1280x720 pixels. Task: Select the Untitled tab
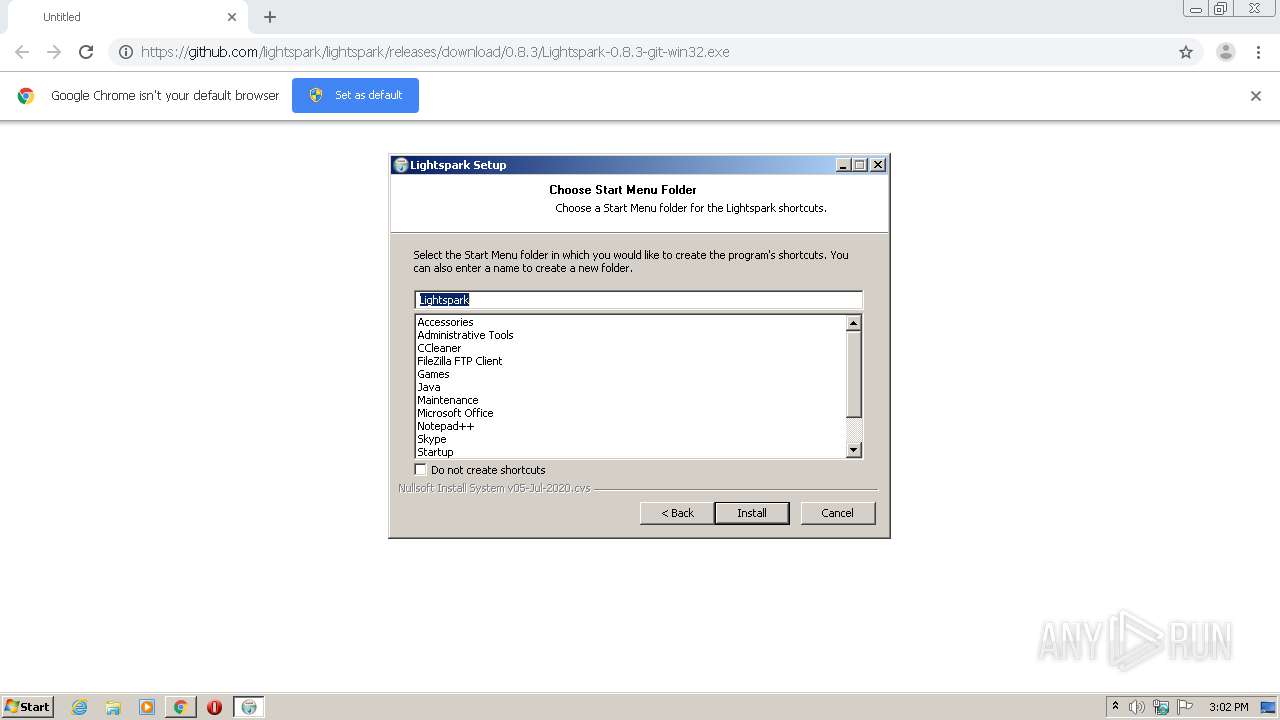pos(128,17)
